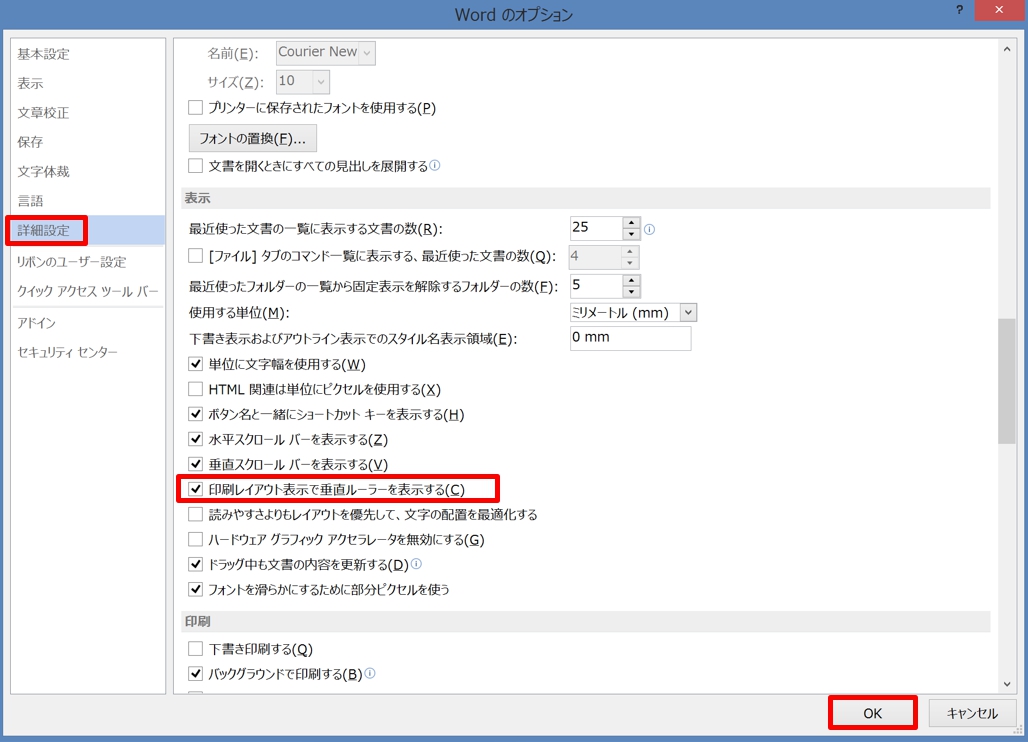Image resolution: width=1028 pixels, height=742 pixels.
Task: Uncheck バックグラウンドで印刷する option
Action: click(195, 674)
